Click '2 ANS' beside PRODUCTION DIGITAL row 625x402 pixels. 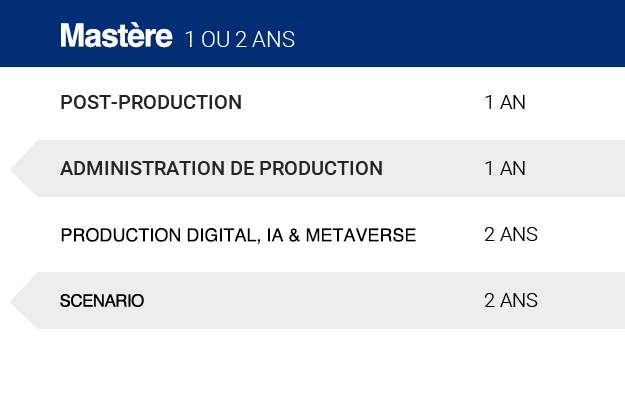511,234
